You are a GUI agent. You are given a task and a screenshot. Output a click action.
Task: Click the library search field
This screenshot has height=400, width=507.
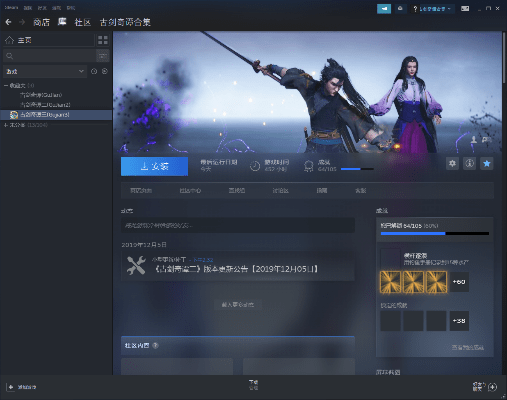(x=49, y=56)
